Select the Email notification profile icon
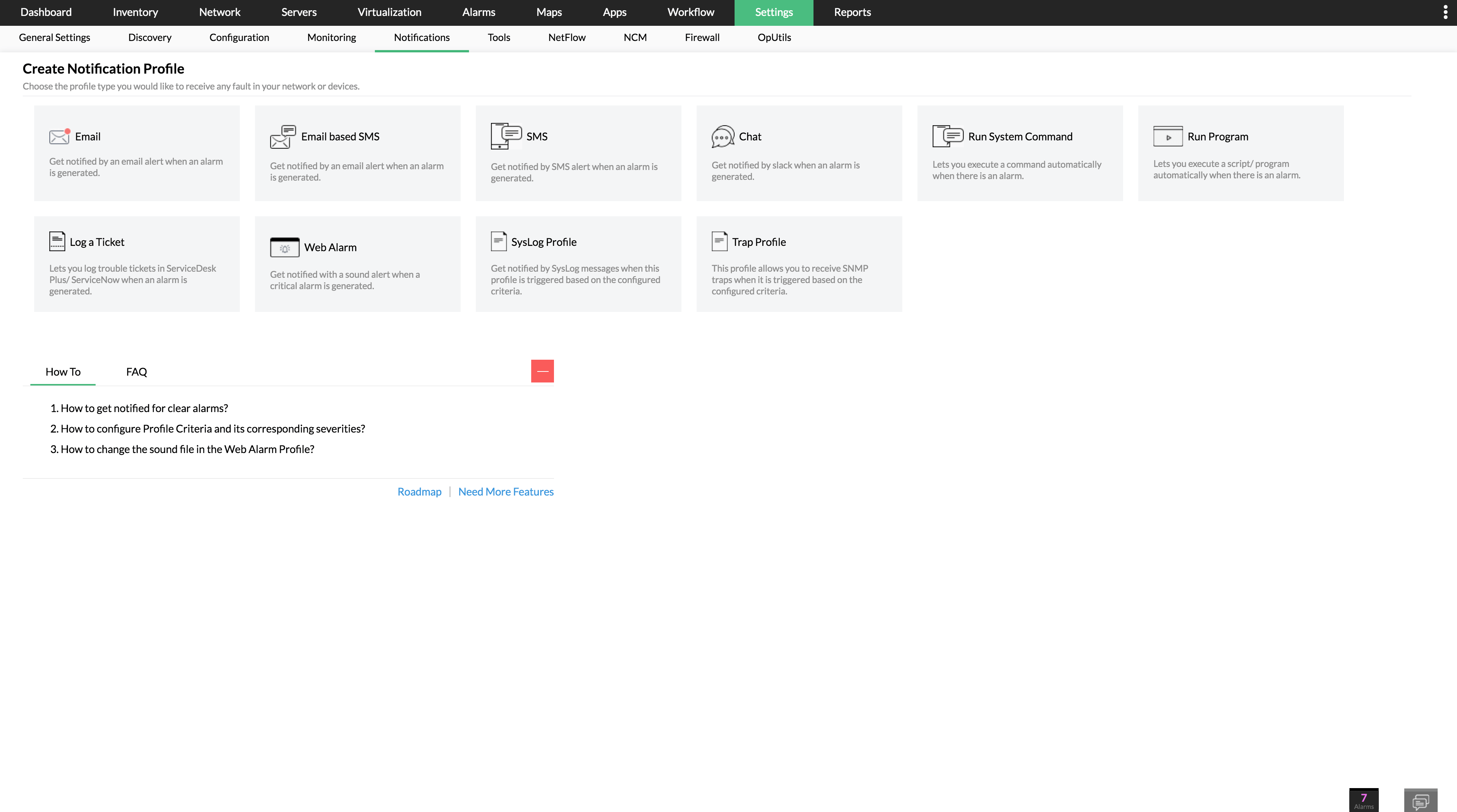 pos(59,136)
